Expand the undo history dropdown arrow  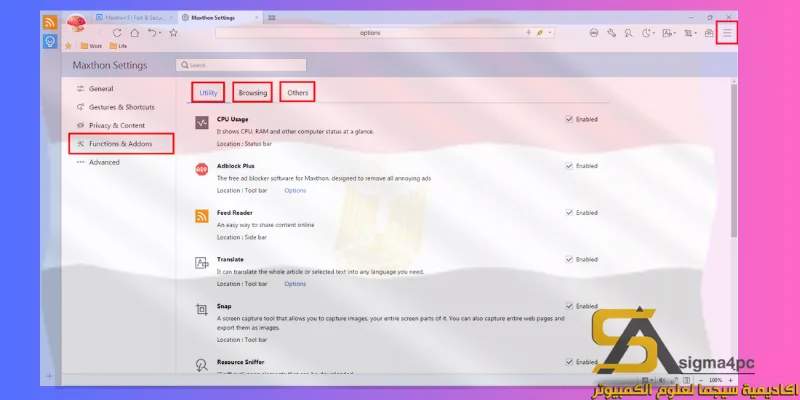point(160,33)
